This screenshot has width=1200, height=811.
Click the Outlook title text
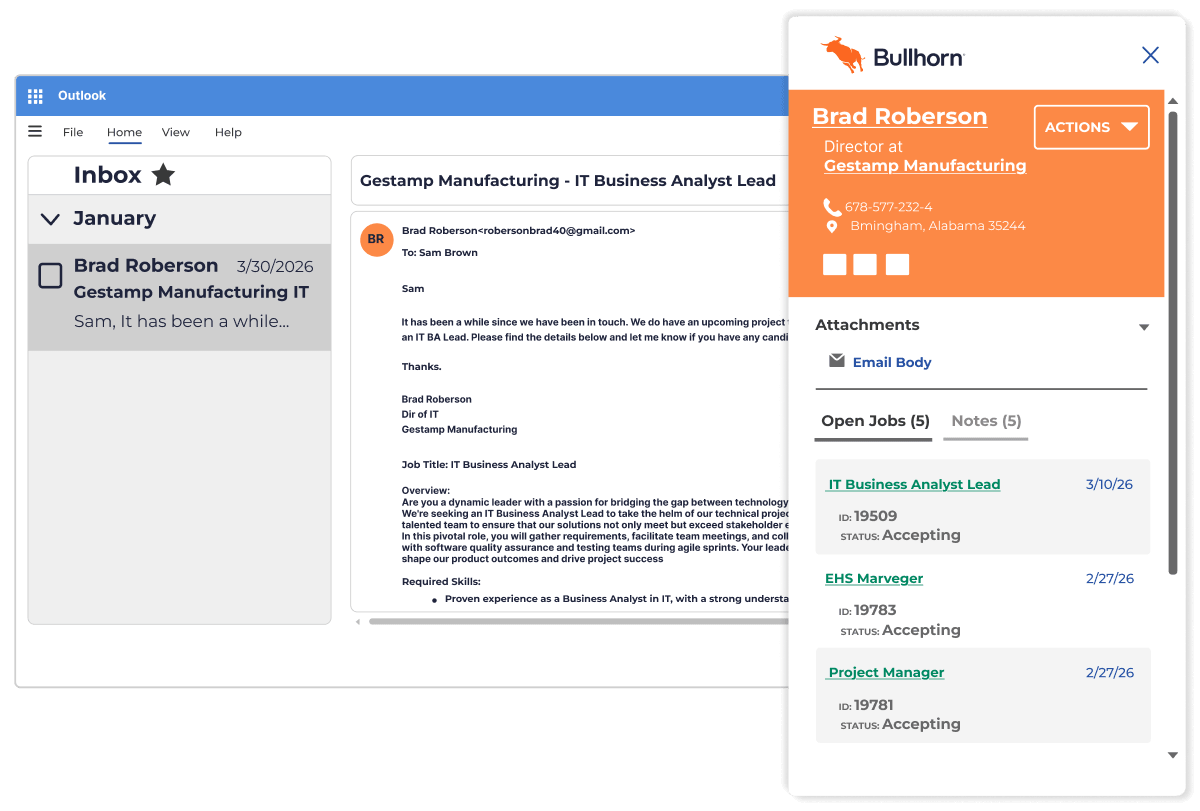point(82,96)
